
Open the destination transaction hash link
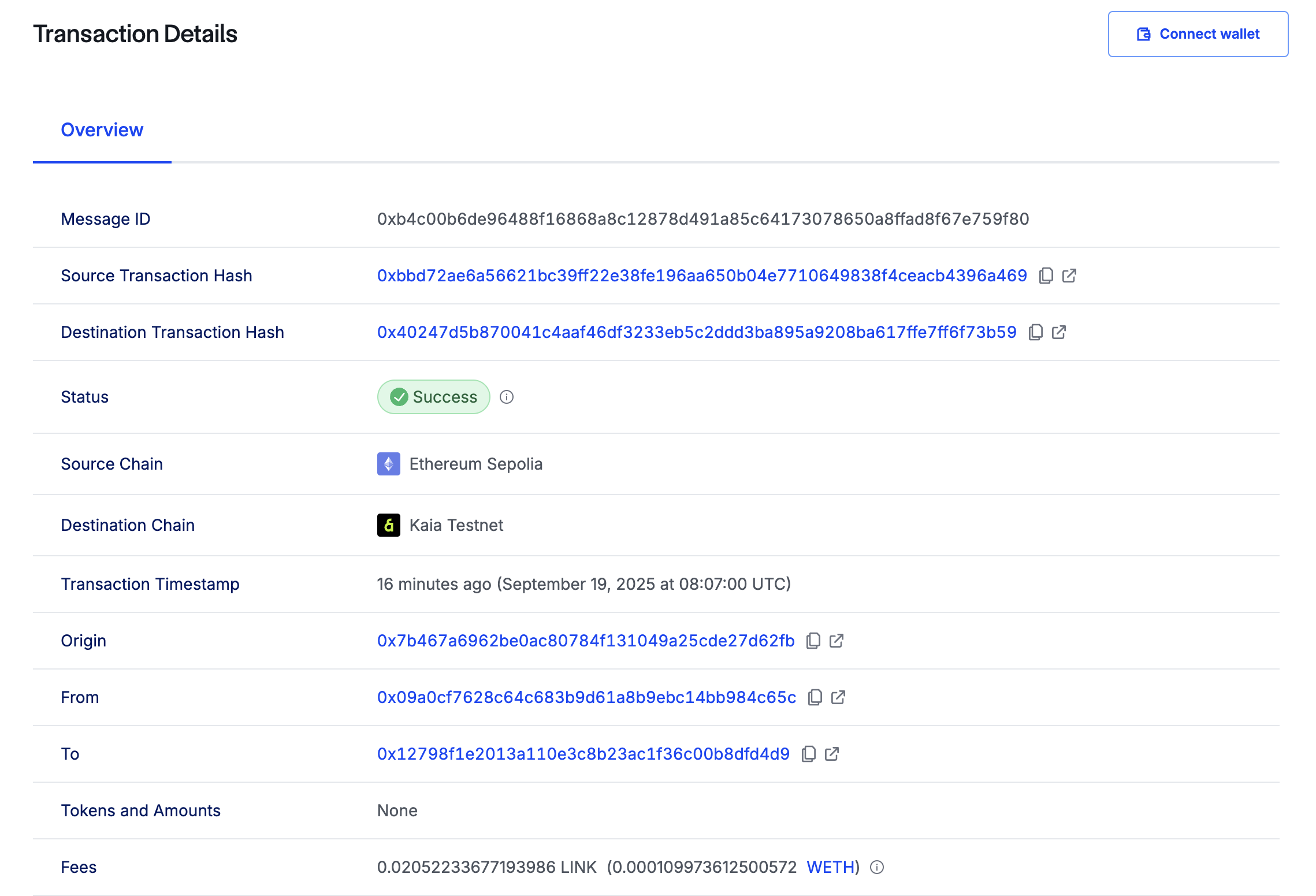point(697,332)
